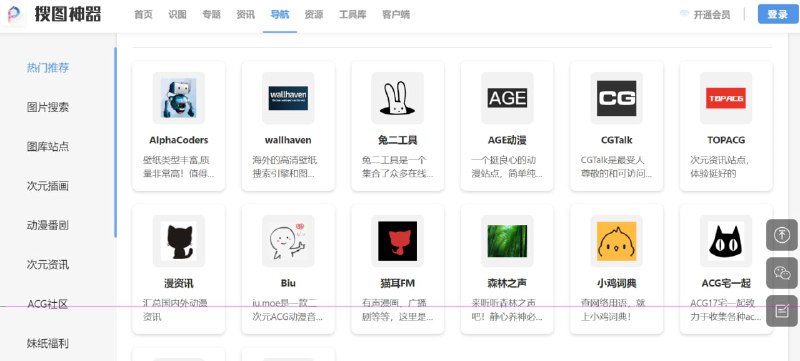Click the CGTalk card title

click(x=616, y=140)
